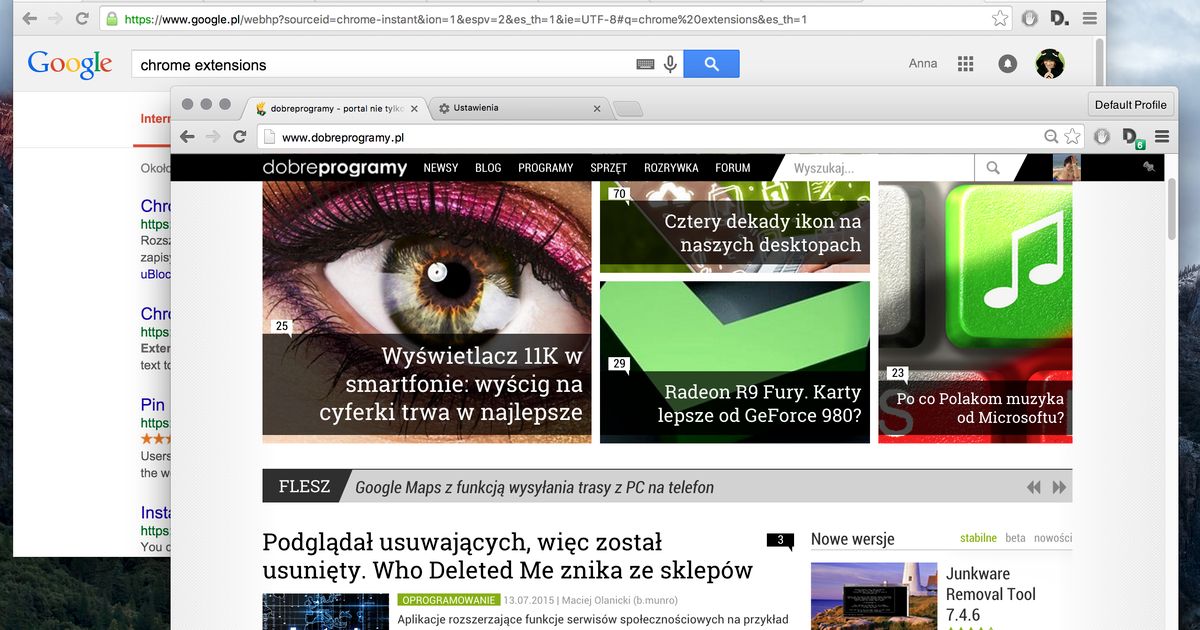
Task: Show next FLESZ headline with right arrows
Action: (x=1060, y=488)
